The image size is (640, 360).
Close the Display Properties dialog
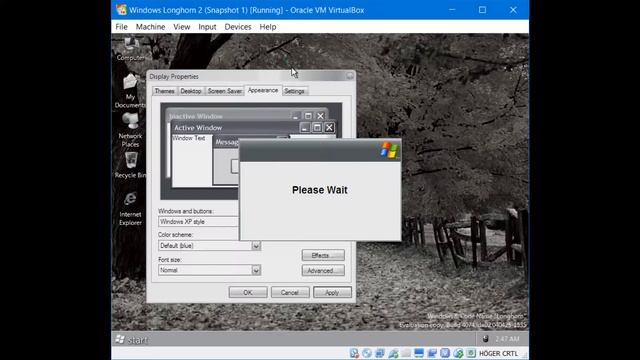tap(350, 76)
